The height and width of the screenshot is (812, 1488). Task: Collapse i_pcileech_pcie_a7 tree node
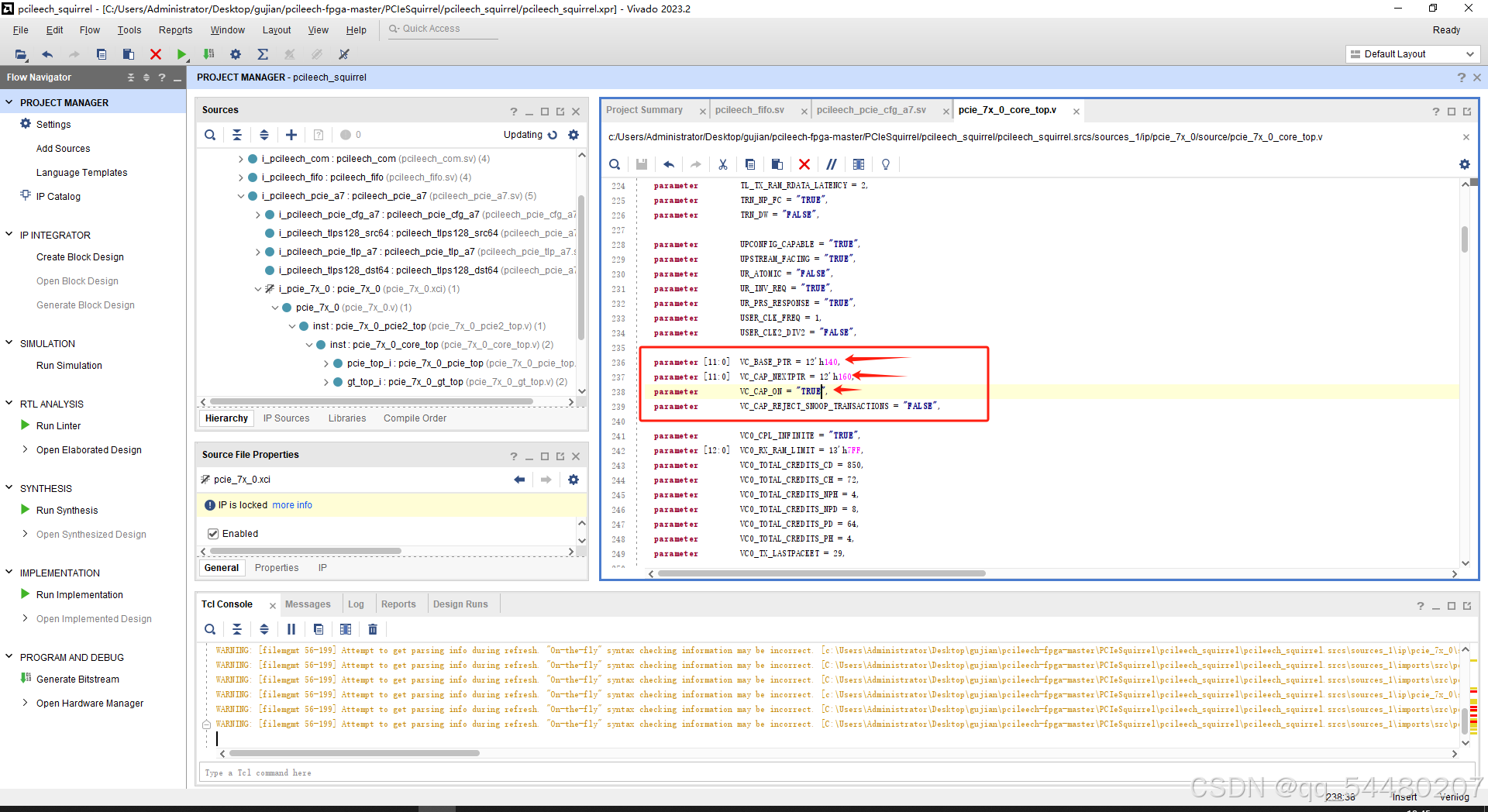pyautogui.click(x=241, y=196)
